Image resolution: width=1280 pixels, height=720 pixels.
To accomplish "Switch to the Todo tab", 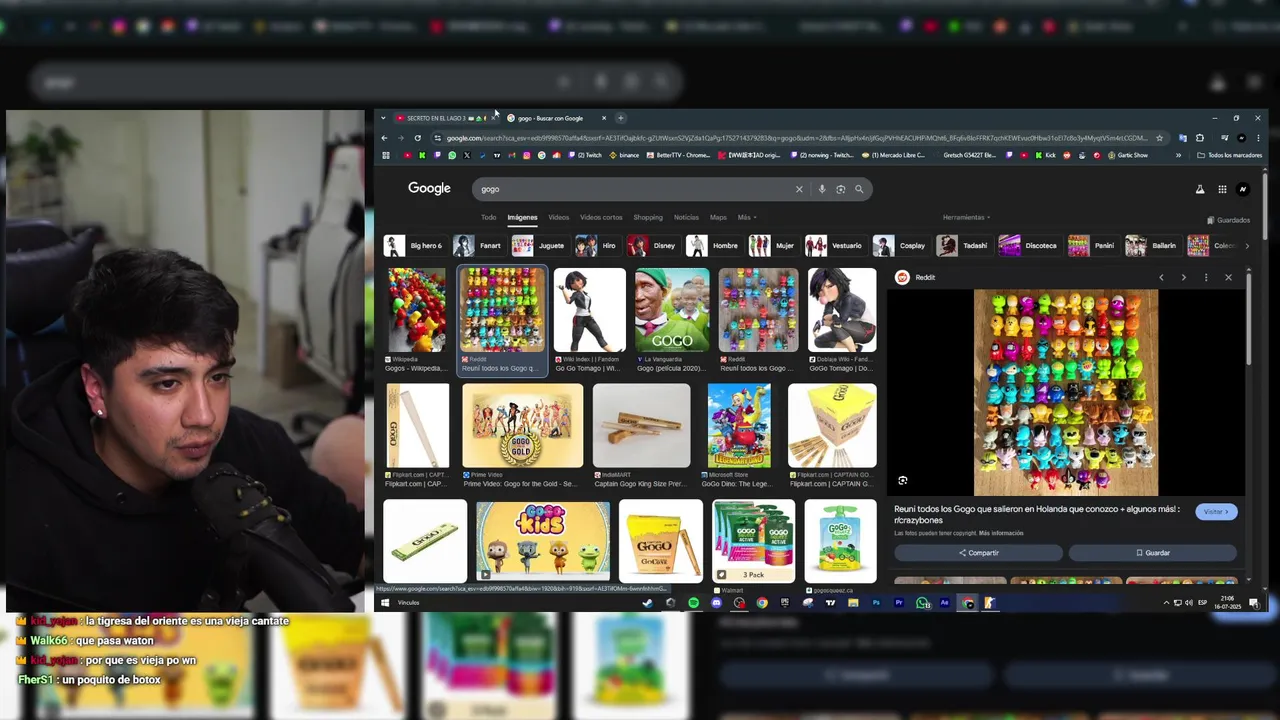I will click(488, 217).
